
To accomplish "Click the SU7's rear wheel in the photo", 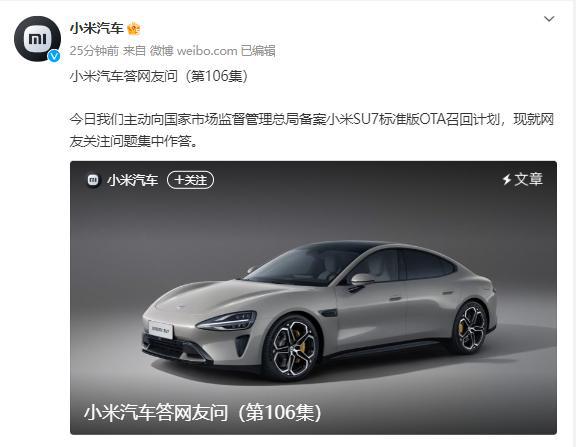I will 470,328.
